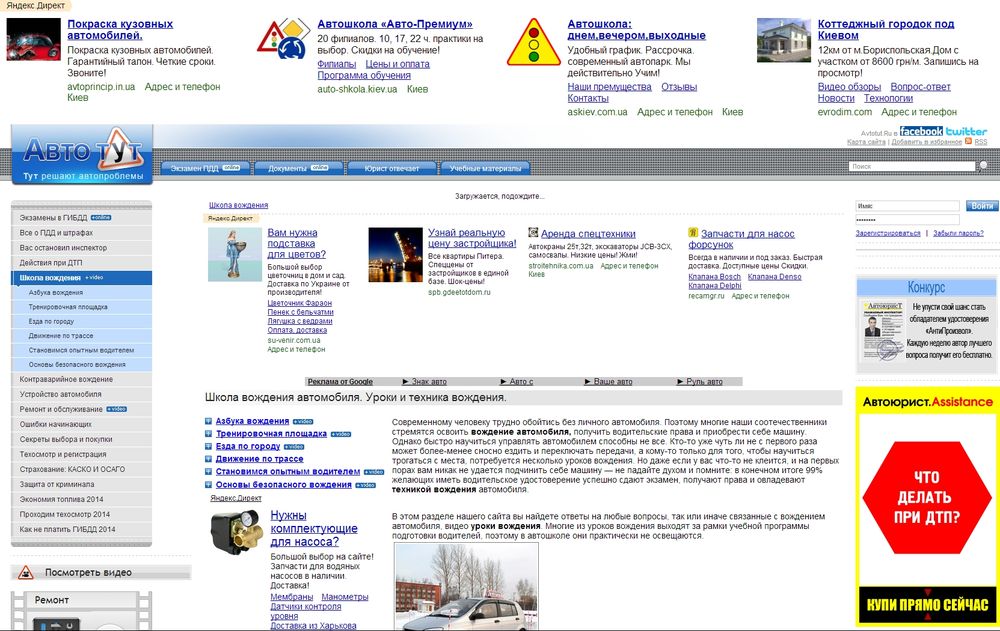This screenshot has width=1000, height=631.
Task: Click the plus icon beside Езда по городу
Action: [x=209, y=446]
